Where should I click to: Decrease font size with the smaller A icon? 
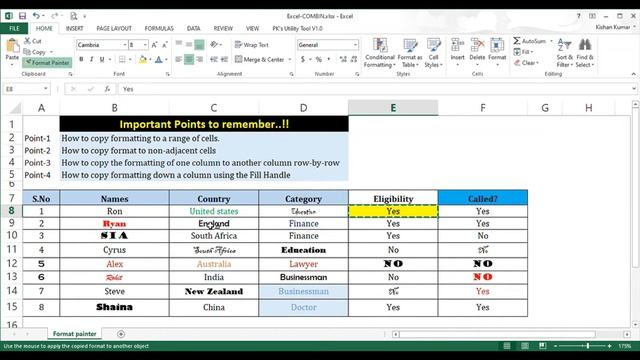click(x=165, y=45)
